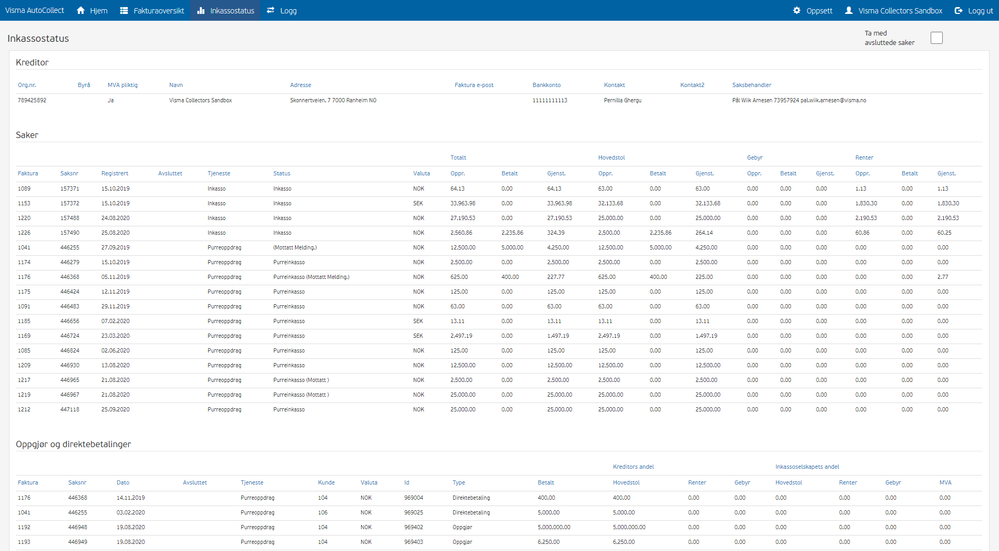Image resolution: width=999 pixels, height=551 pixels.
Task: Open Oppsett via the gear icon
Action: point(798,10)
